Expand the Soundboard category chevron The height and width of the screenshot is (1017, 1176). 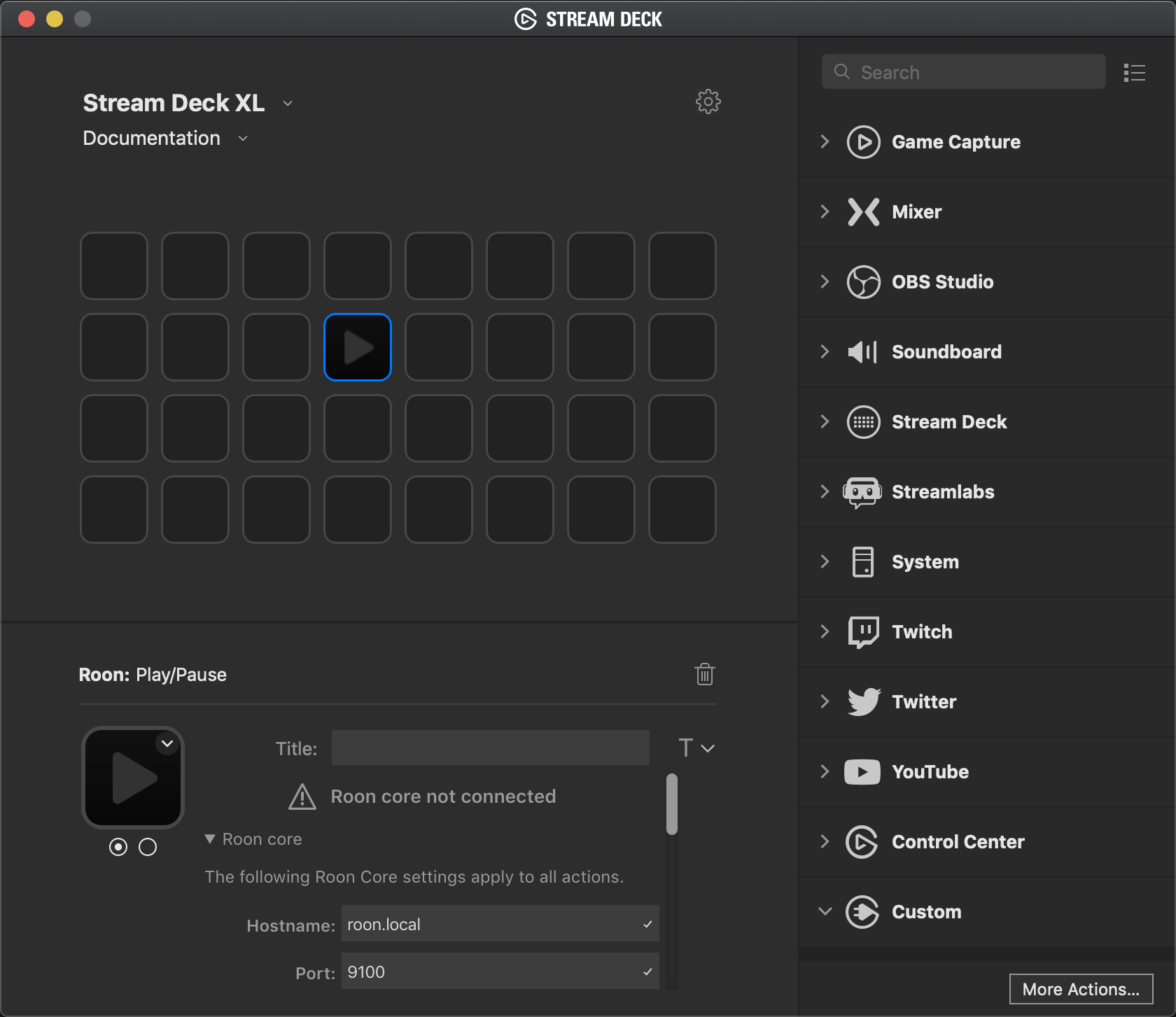coord(825,351)
